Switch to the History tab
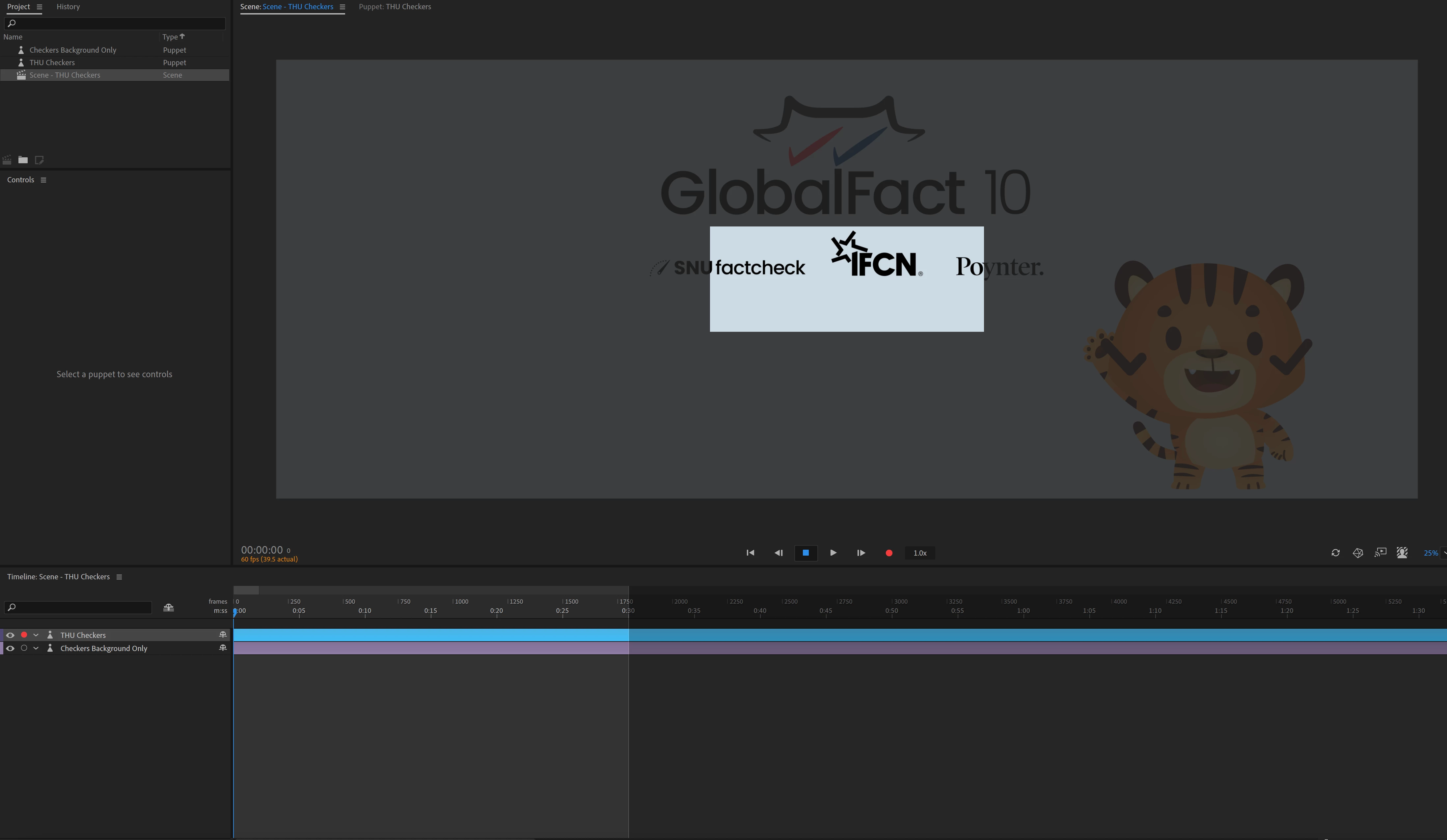Viewport: 1447px width, 840px height. pos(68,7)
